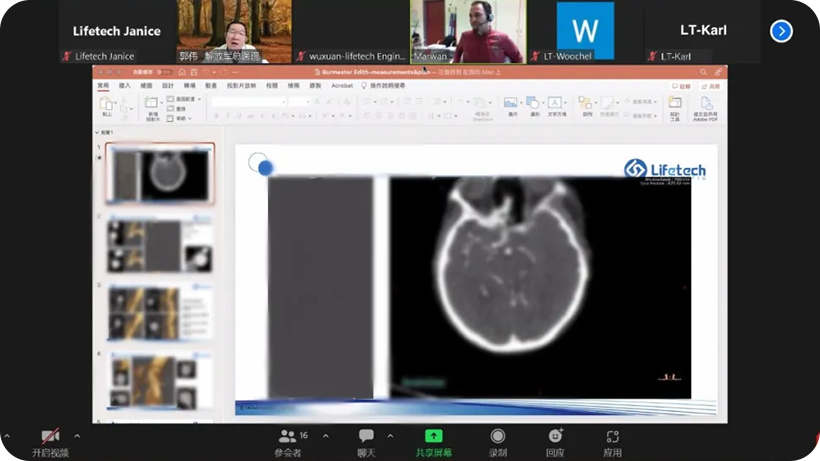Select the first slide thumbnail
Image resolution: width=820 pixels, height=461 pixels.
click(x=160, y=175)
